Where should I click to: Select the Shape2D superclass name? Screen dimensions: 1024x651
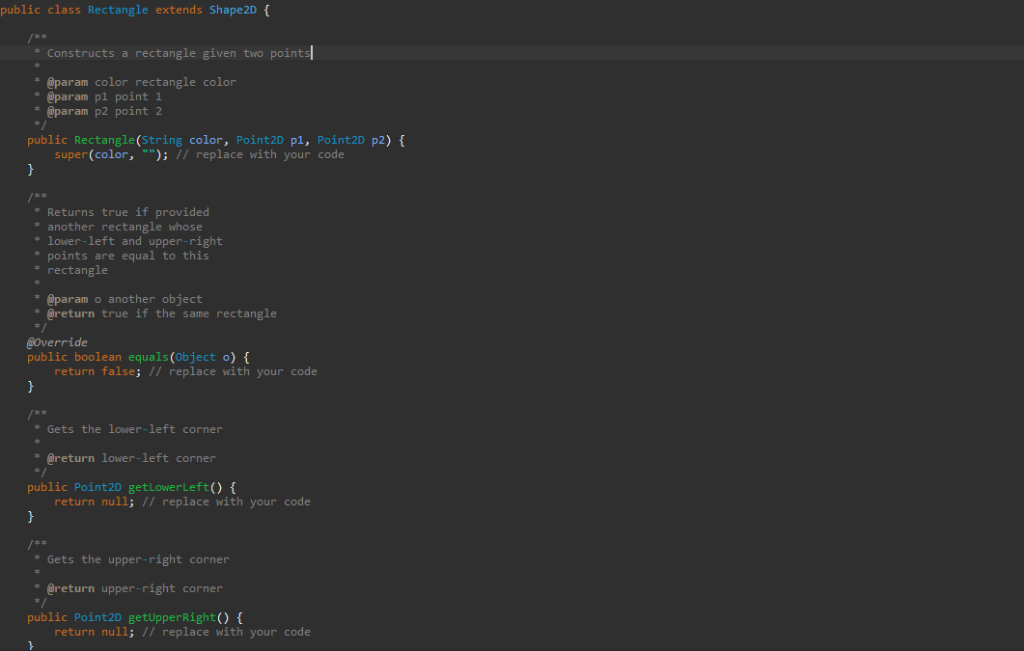pos(232,10)
